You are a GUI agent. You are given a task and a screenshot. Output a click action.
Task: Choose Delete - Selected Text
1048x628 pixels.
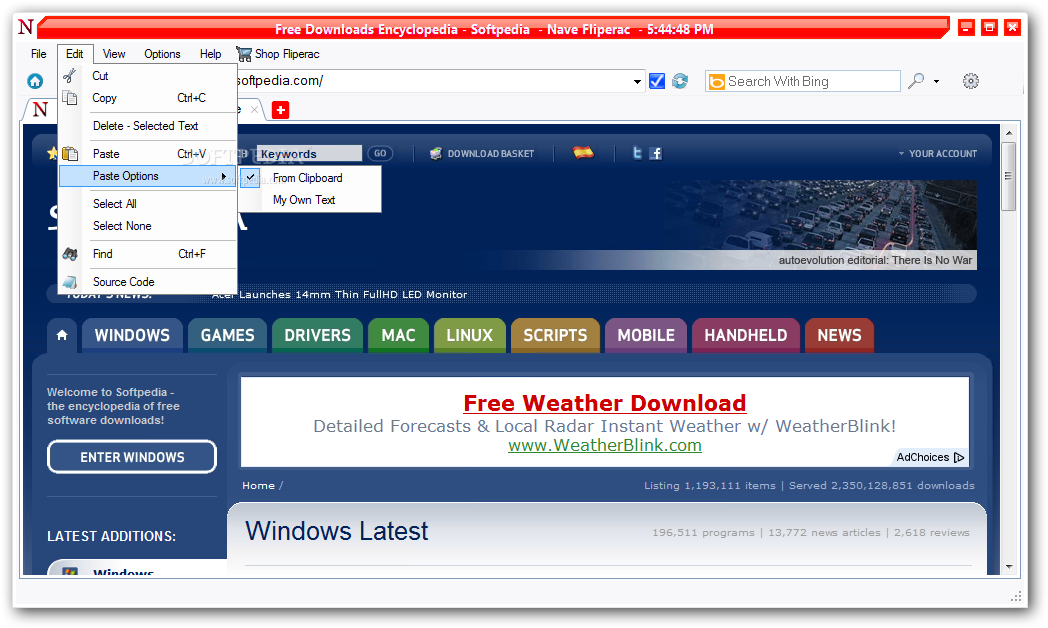click(148, 126)
